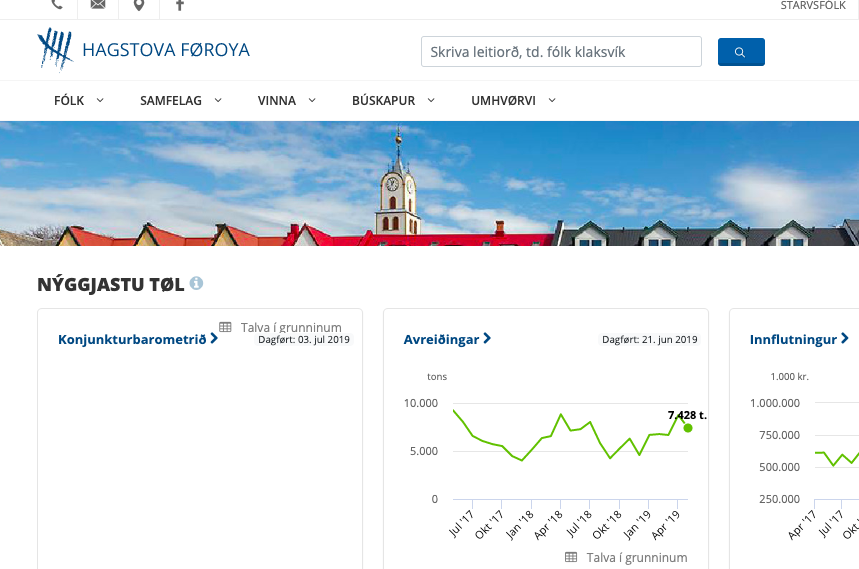Focus the Skriva leitiorð search field

(x=561, y=52)
